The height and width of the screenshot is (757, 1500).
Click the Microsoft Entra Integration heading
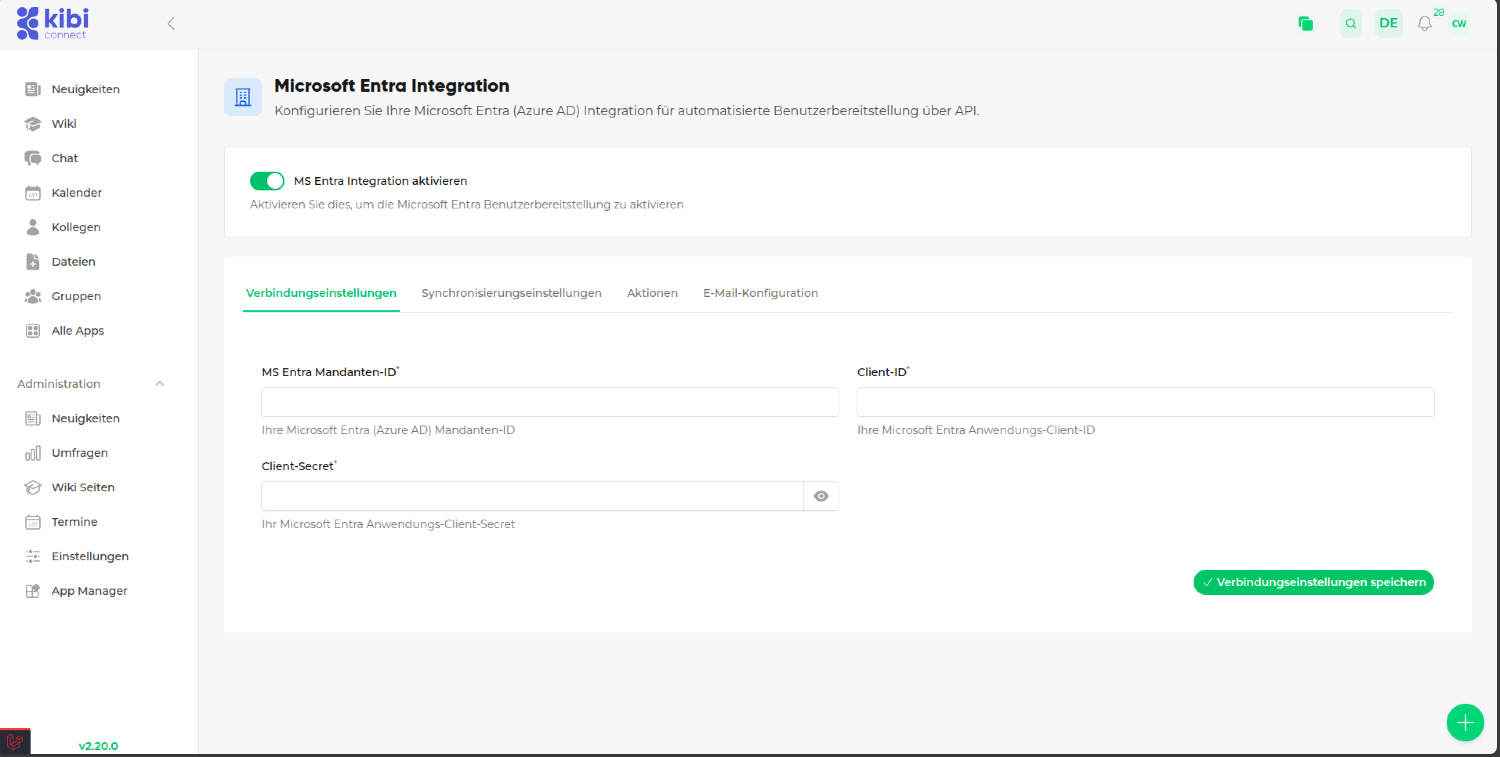click(x=392, y=86)
